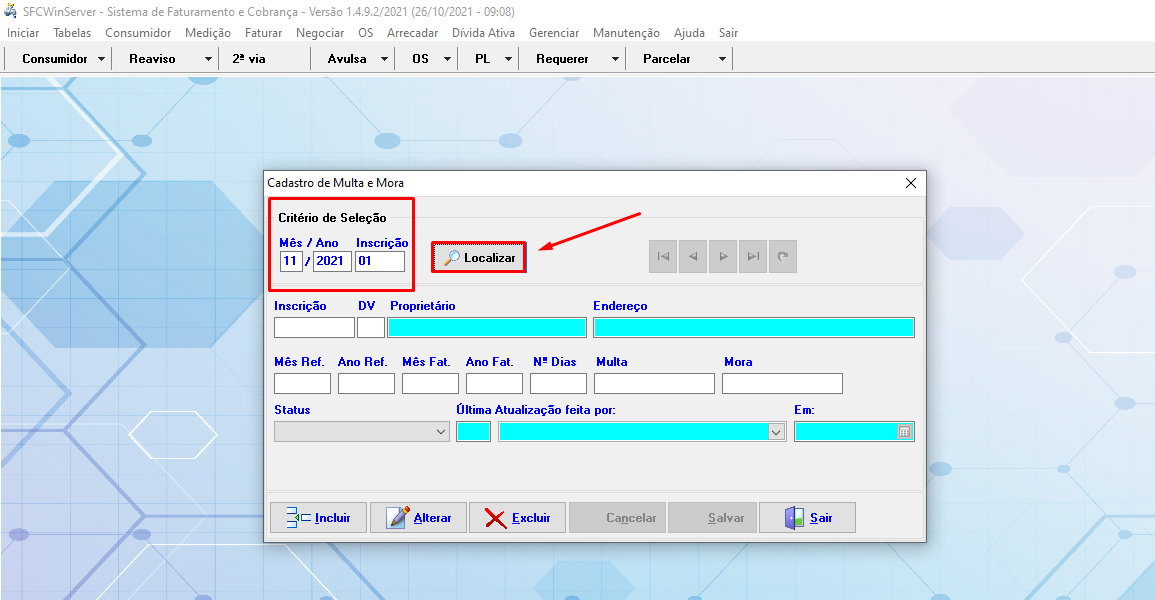Open the Consumidor toolbar dropdown arrow
1155x600 pixels.
pyautogui.click(x=102, y=59)
